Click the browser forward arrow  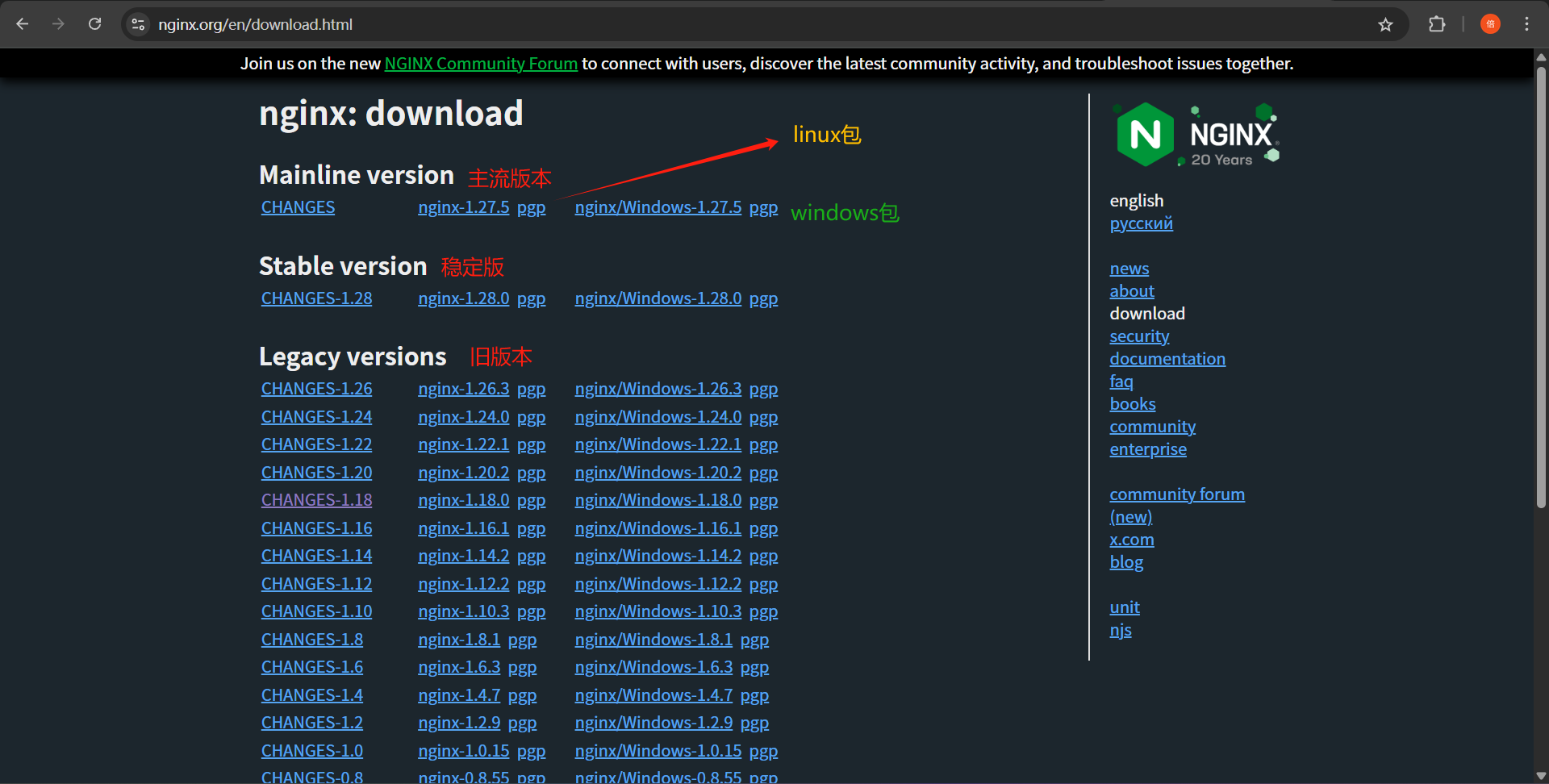click(x=58, y=24)
